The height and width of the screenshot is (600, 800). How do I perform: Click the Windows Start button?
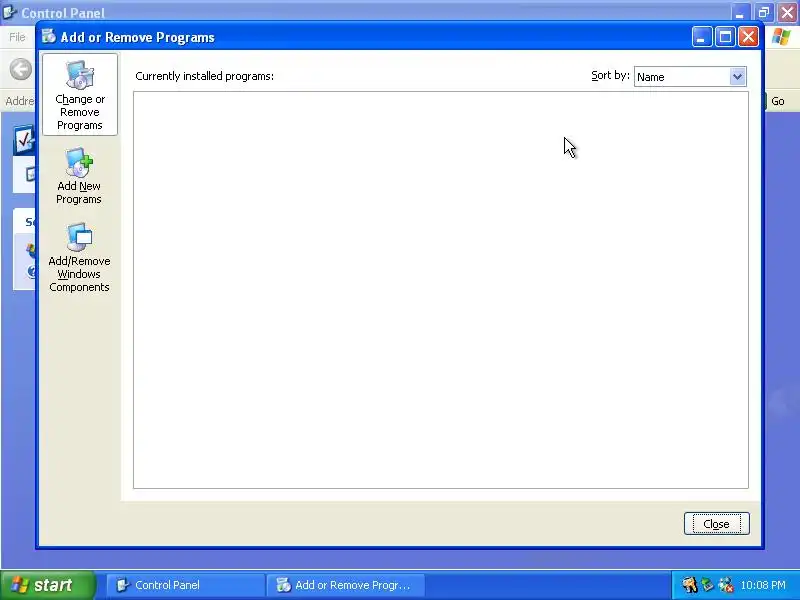coord(48,585)
